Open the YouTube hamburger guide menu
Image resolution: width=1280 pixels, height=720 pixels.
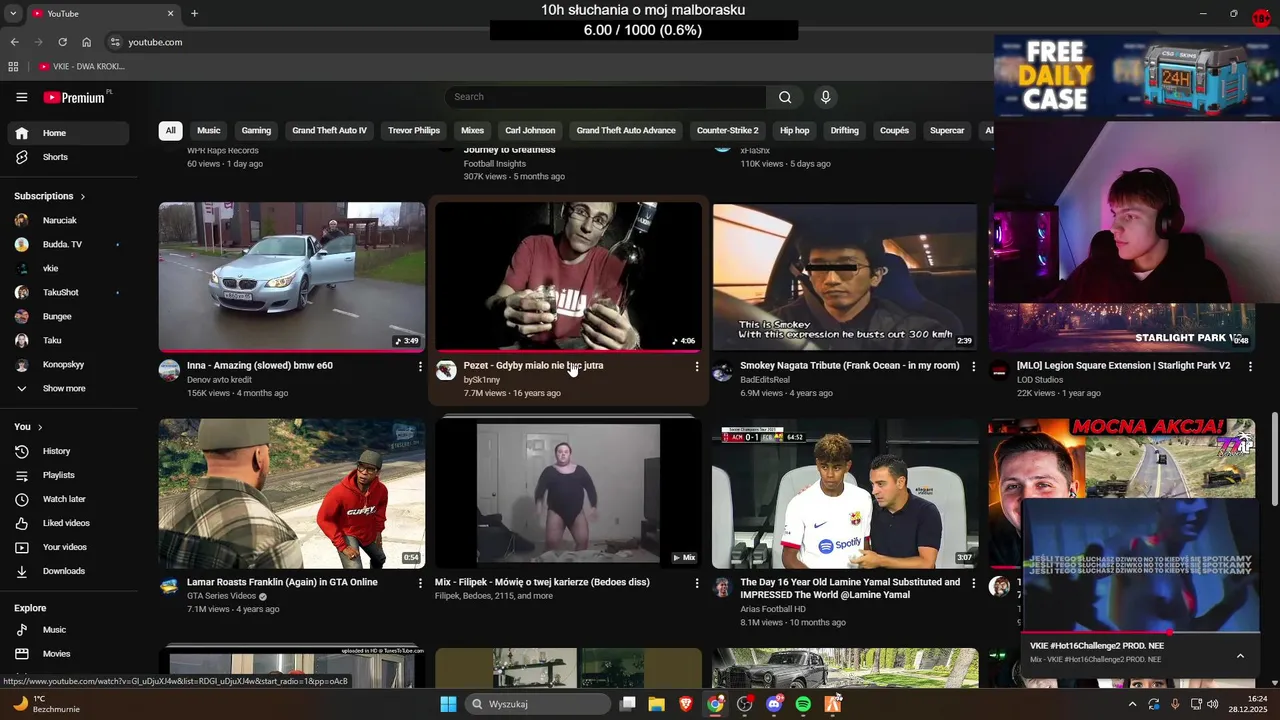point(22,97)
